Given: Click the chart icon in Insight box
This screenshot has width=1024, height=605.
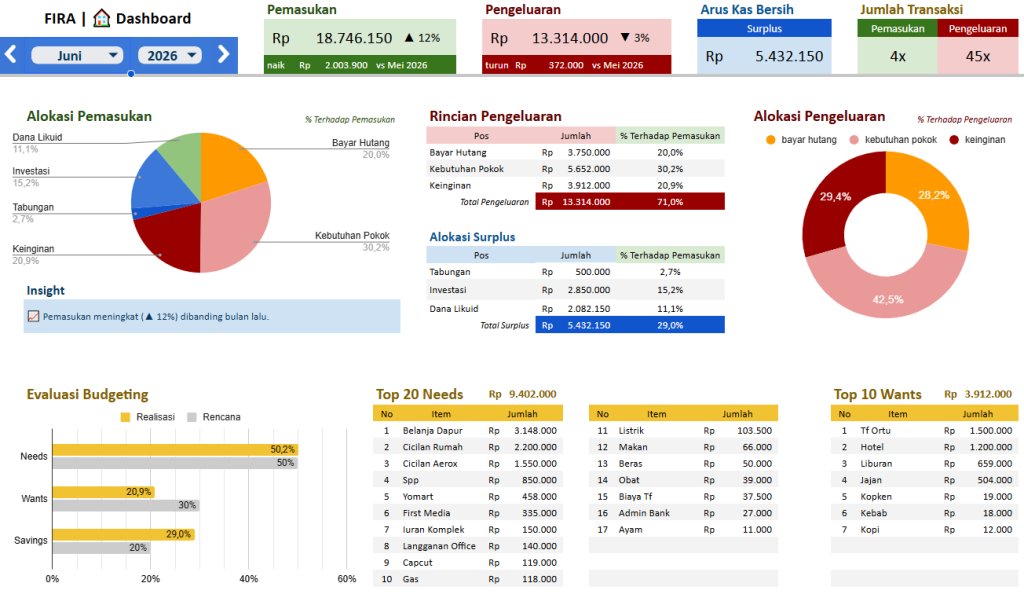Looking at the screenshot, I should click(33, 316).
